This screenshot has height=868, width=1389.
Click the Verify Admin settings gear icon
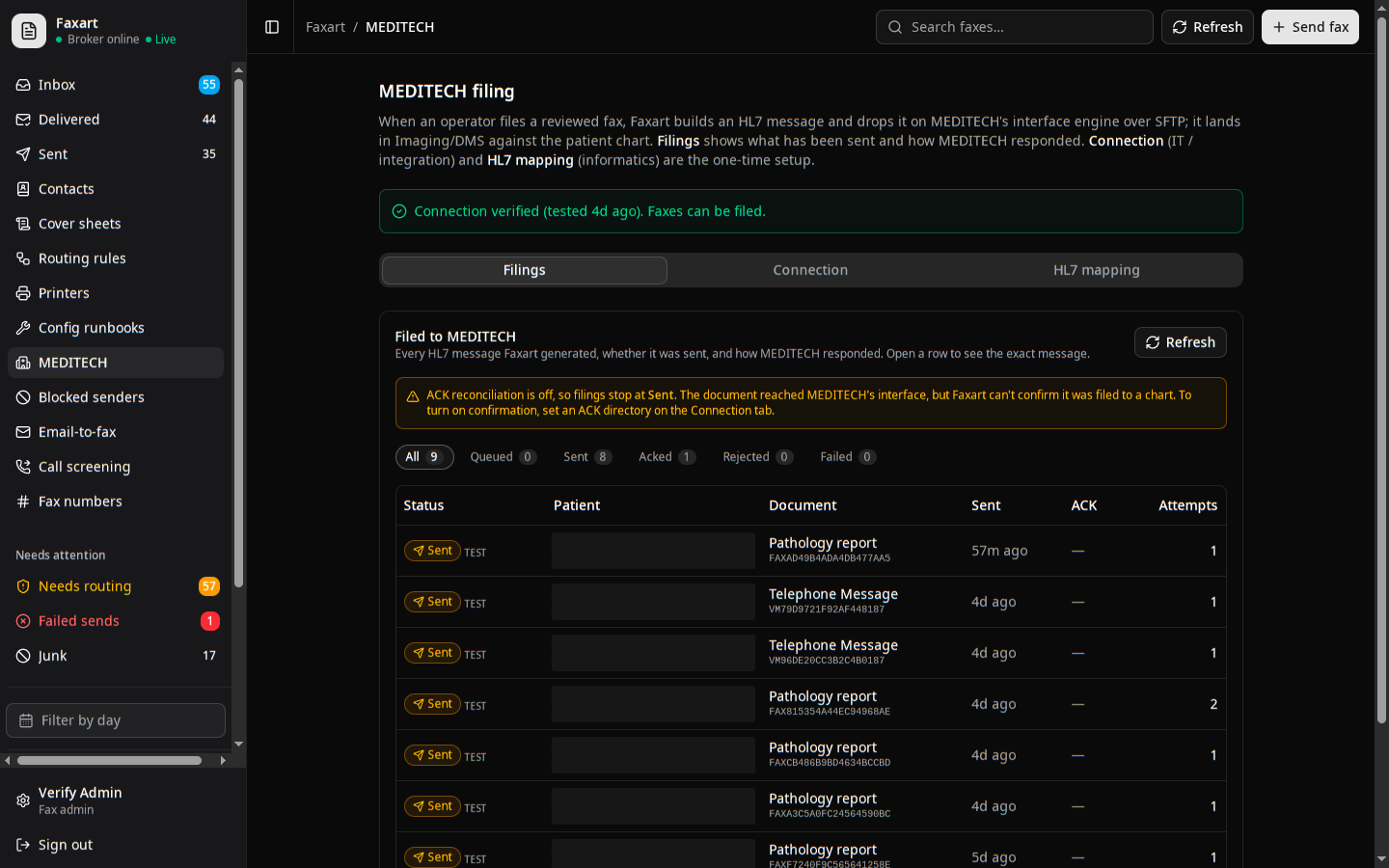point(23,800)
